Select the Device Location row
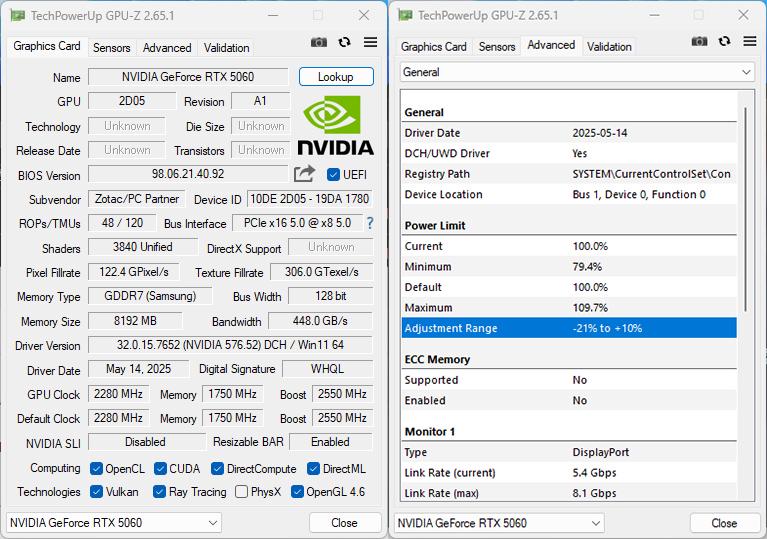The image size is (767, 539). click(569, 195)
